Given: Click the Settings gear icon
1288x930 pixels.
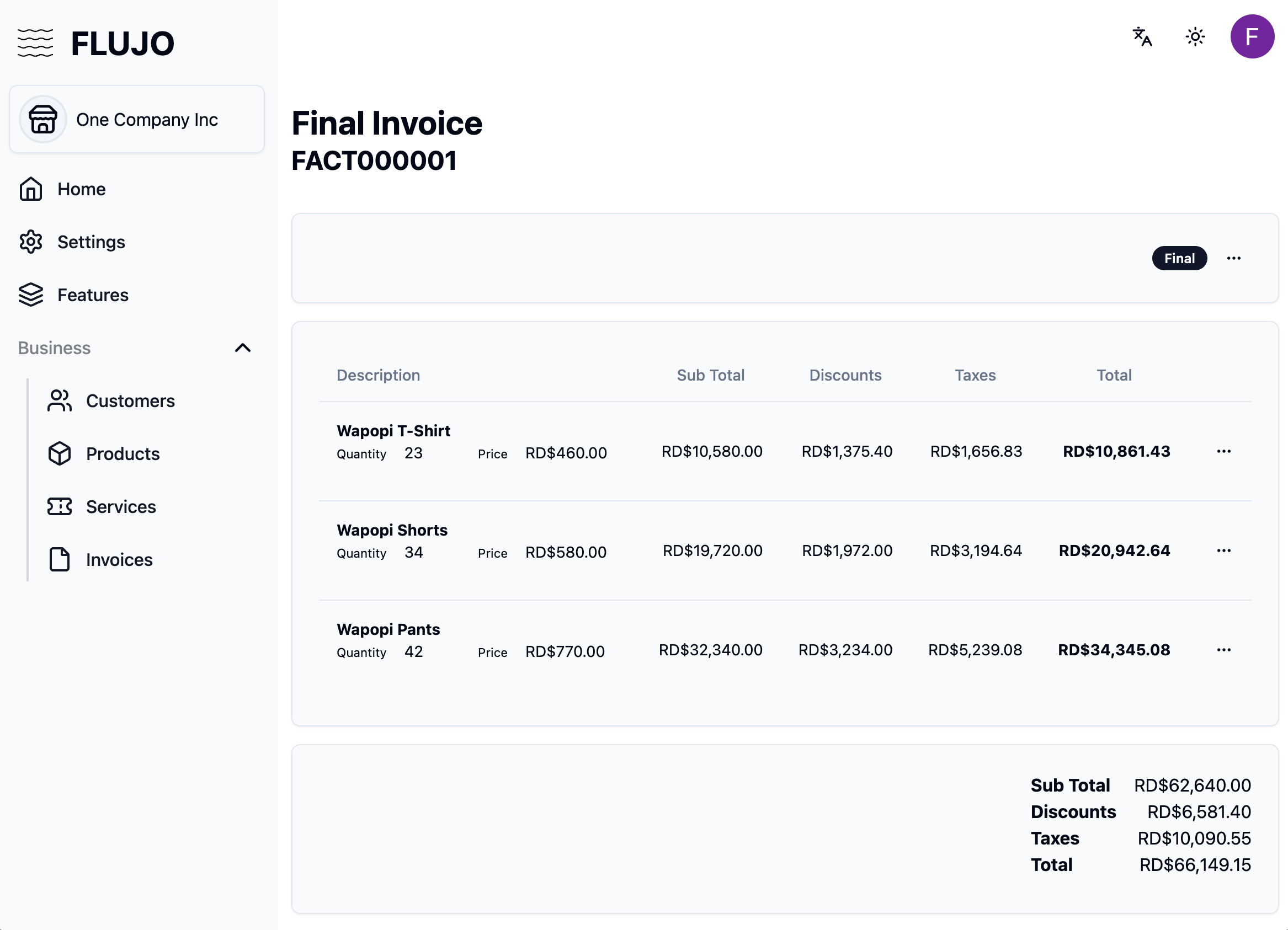Looking at the screenshot, I should (31, 242).
